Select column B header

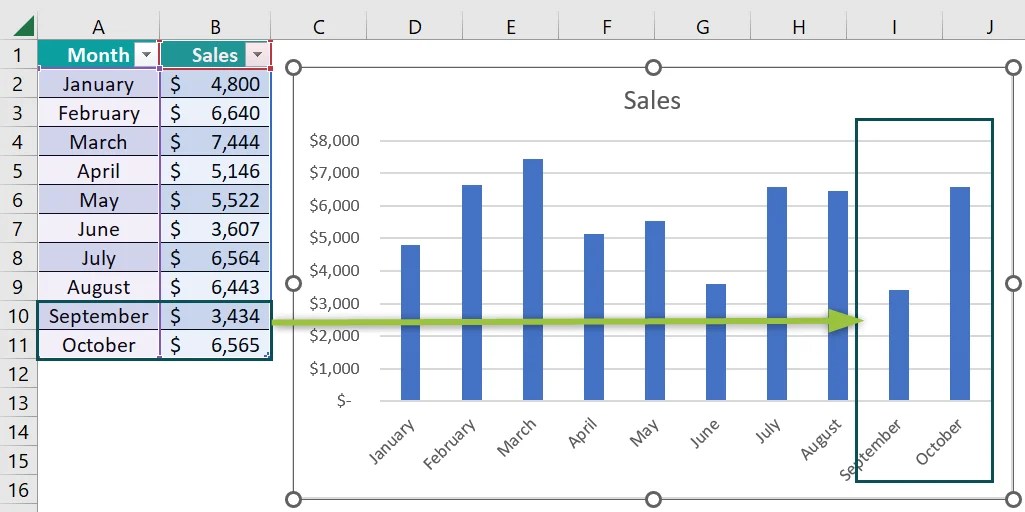pyautogui.click(x=215, y=26)
